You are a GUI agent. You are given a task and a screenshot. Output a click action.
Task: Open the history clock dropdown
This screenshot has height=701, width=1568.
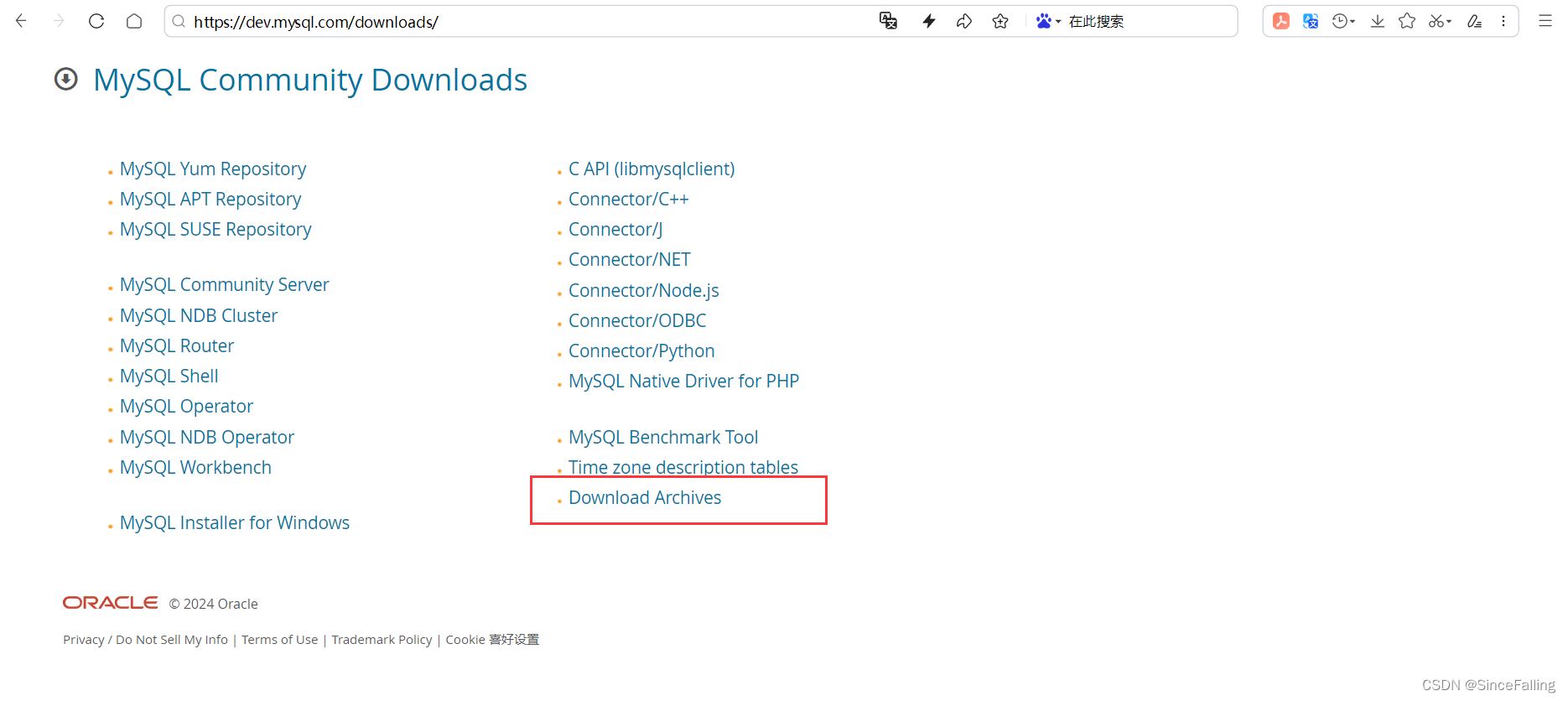coord(1344,21)
